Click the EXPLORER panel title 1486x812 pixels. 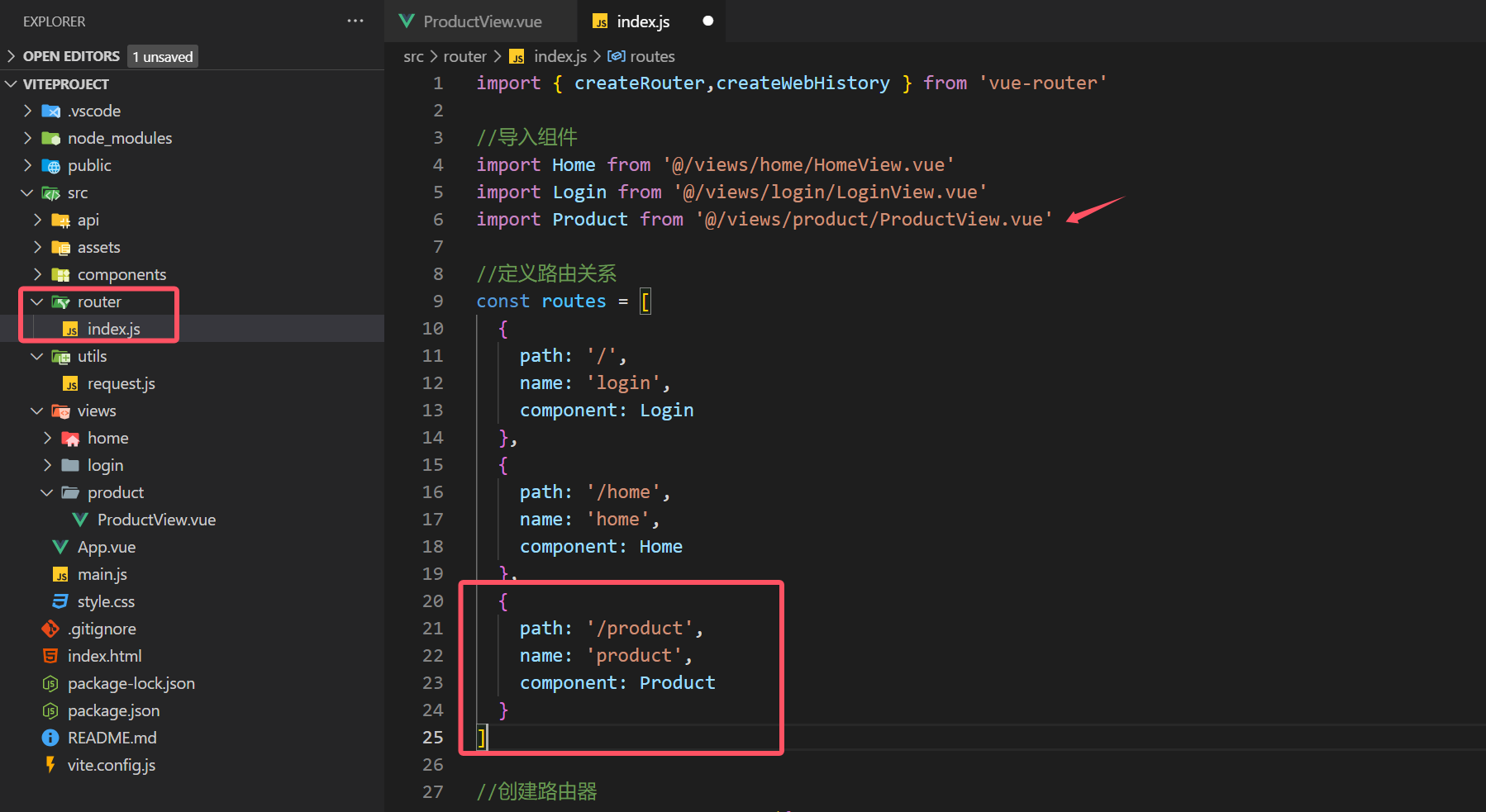click(54, 21)
